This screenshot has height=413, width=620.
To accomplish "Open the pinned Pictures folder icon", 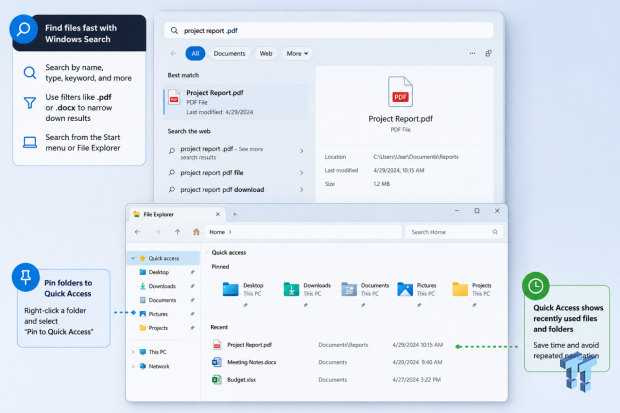I will pyautogui.click(x=405, y=289).
